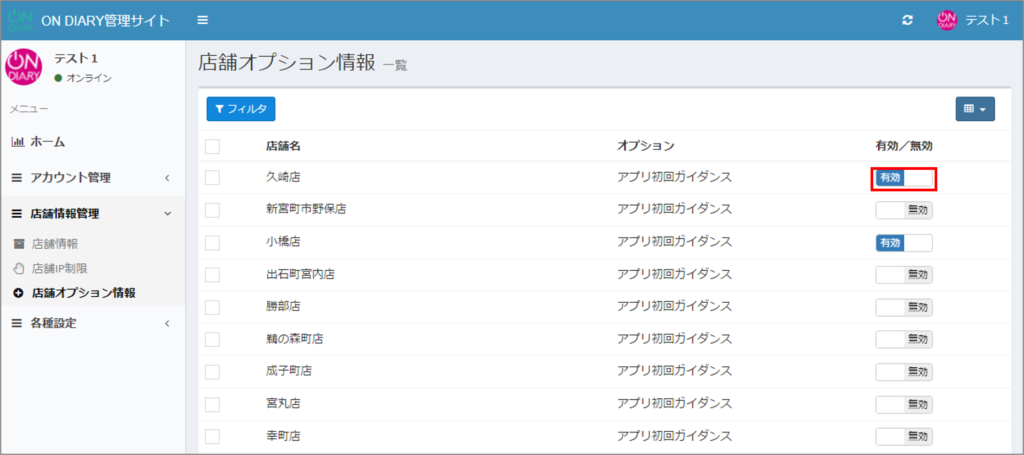The height and width of the screenshot is (455, 1024).
Task: Open the table column display dropdown
Action: tap(974, 109)
